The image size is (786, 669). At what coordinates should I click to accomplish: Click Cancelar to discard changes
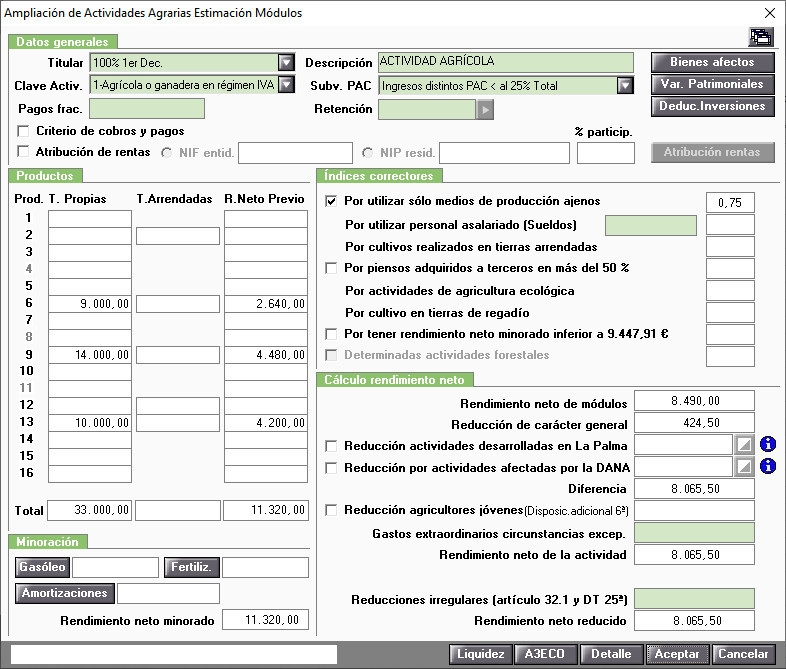(x=743, y=654)
